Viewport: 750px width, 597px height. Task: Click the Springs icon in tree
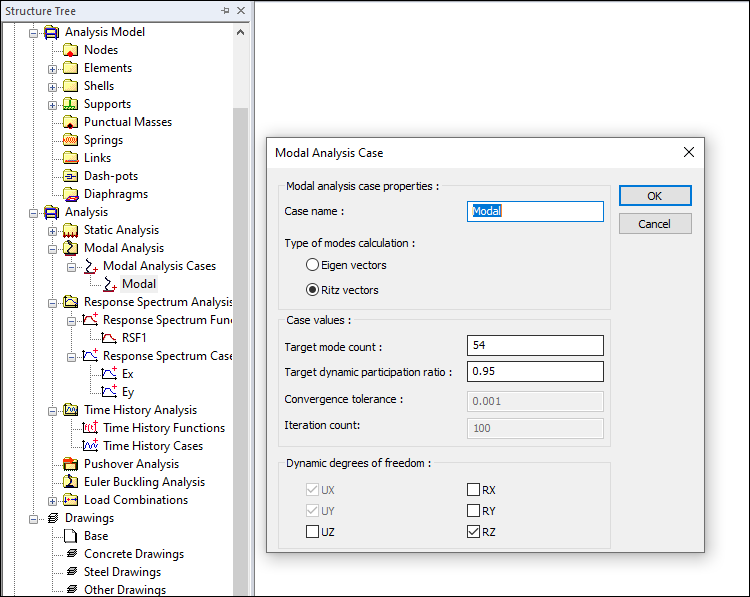tap(70, 140)
